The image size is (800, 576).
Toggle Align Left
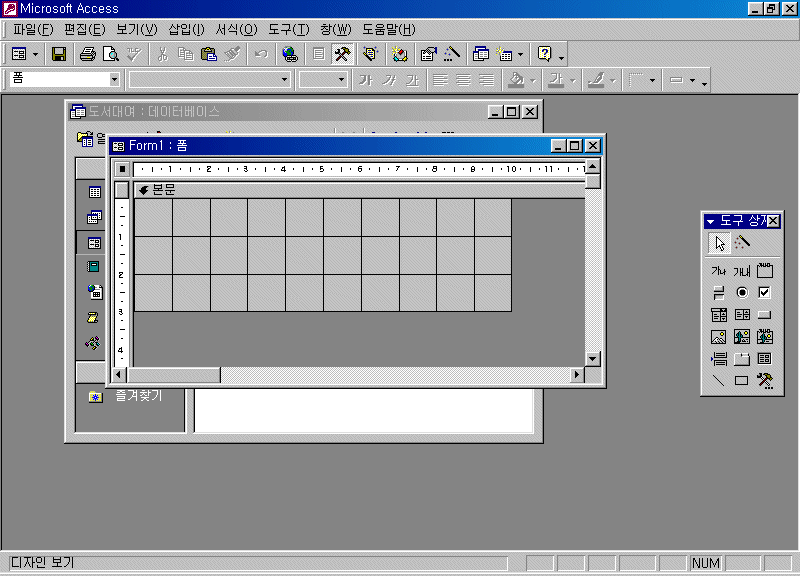tap(440, 80)
